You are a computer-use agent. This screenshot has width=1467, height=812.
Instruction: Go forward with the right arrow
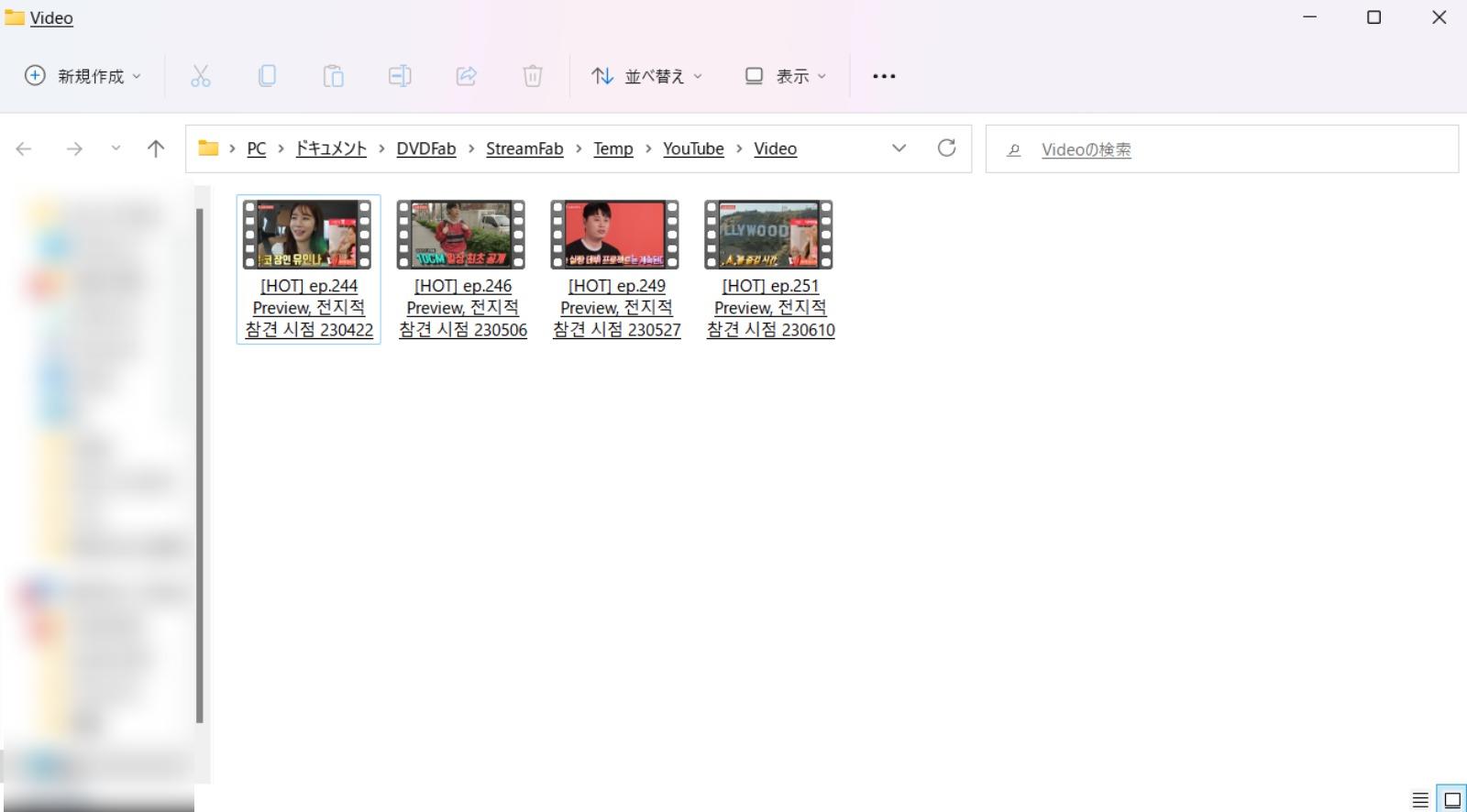click(x=74, y=148)
